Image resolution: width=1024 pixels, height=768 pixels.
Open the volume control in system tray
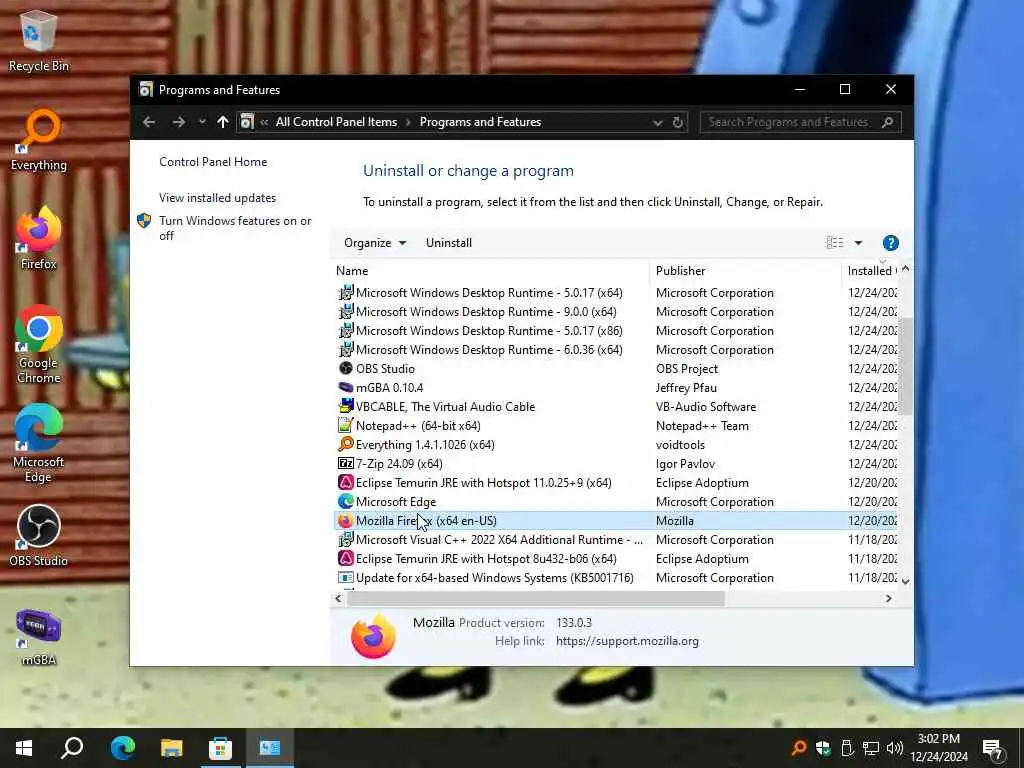(895, 748)
